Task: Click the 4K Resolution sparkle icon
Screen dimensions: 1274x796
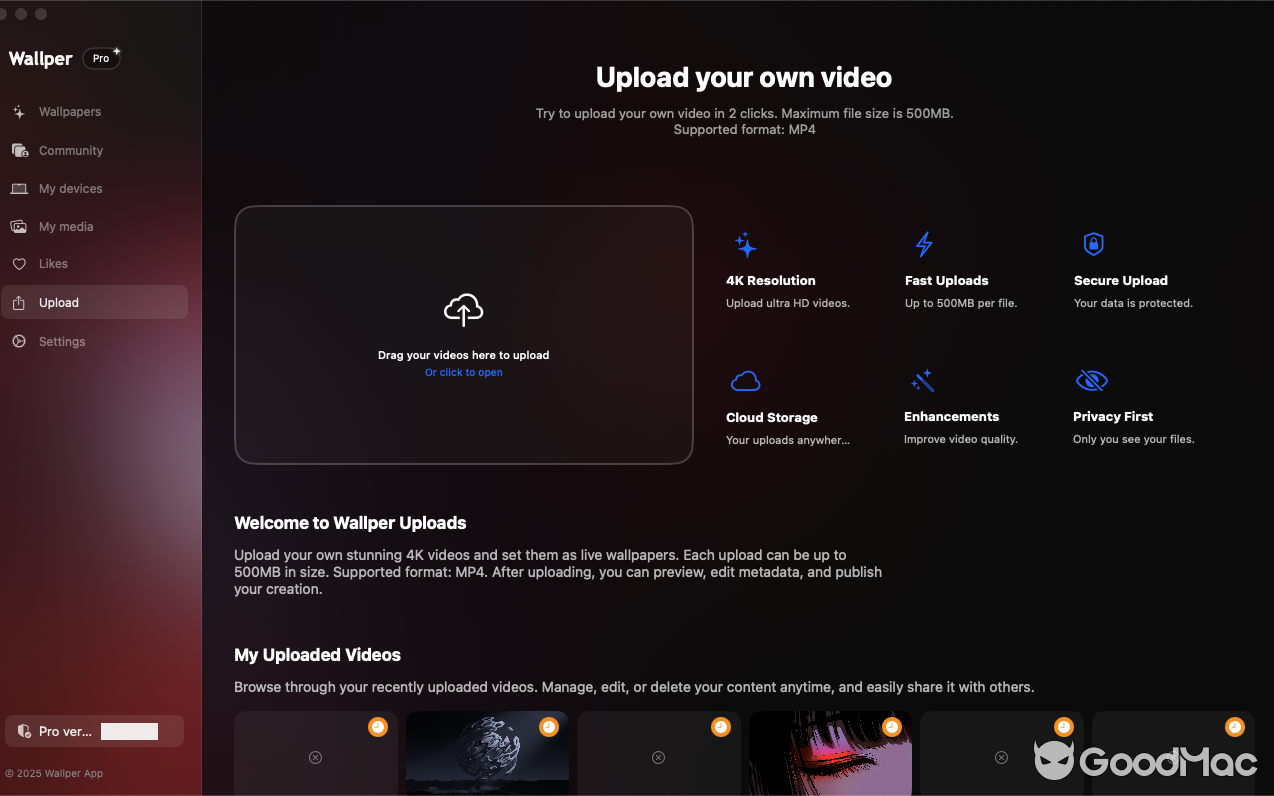Action: pyautogui.click(x=744, y=244)
